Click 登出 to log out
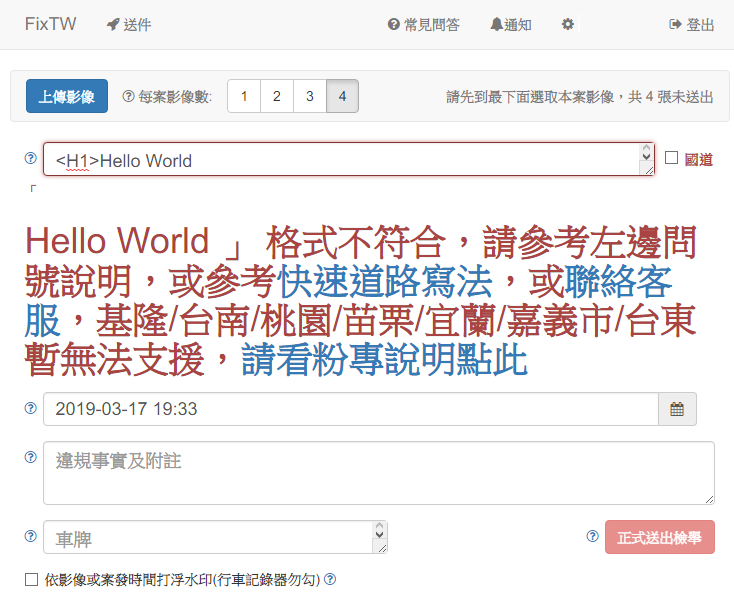Screen dimensions: 734x597 coord(692,24)
